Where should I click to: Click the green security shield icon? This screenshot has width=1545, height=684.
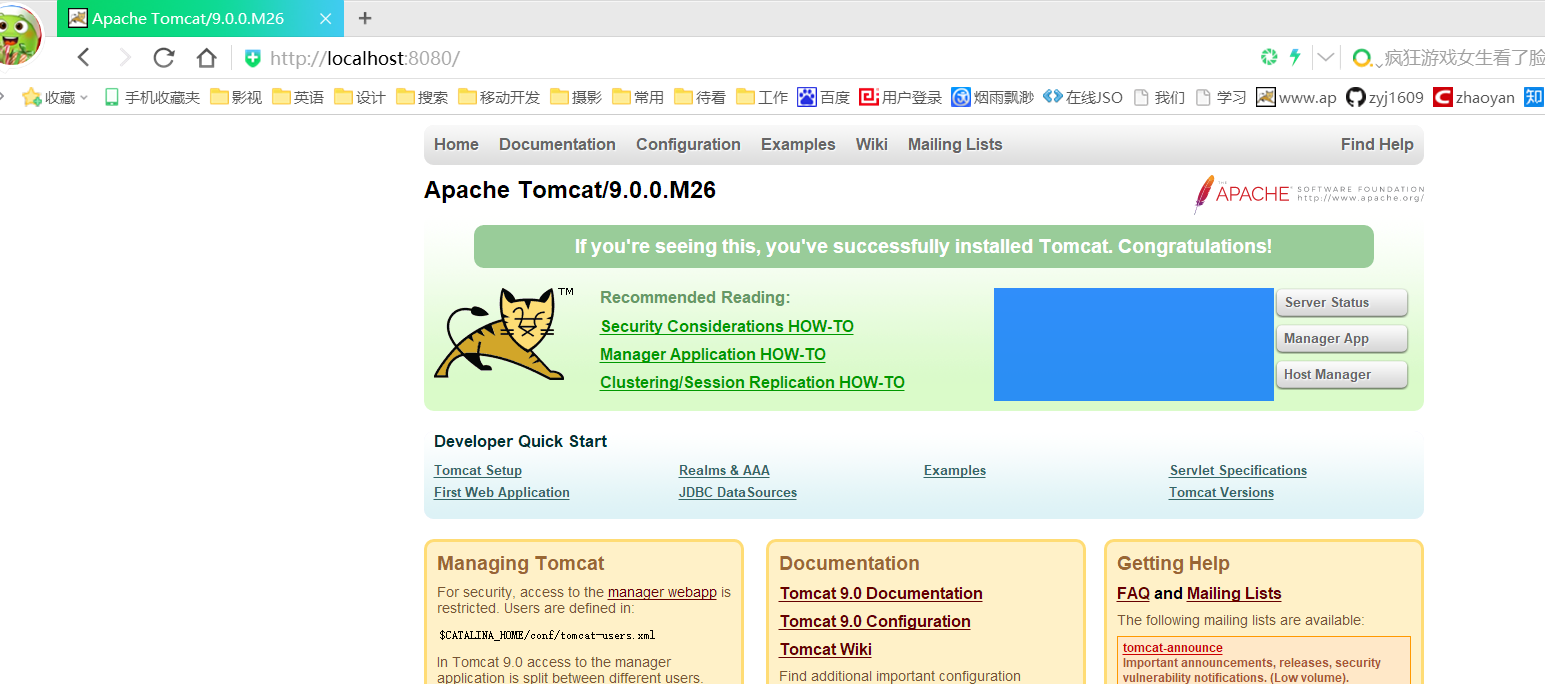tap(253, 58)
